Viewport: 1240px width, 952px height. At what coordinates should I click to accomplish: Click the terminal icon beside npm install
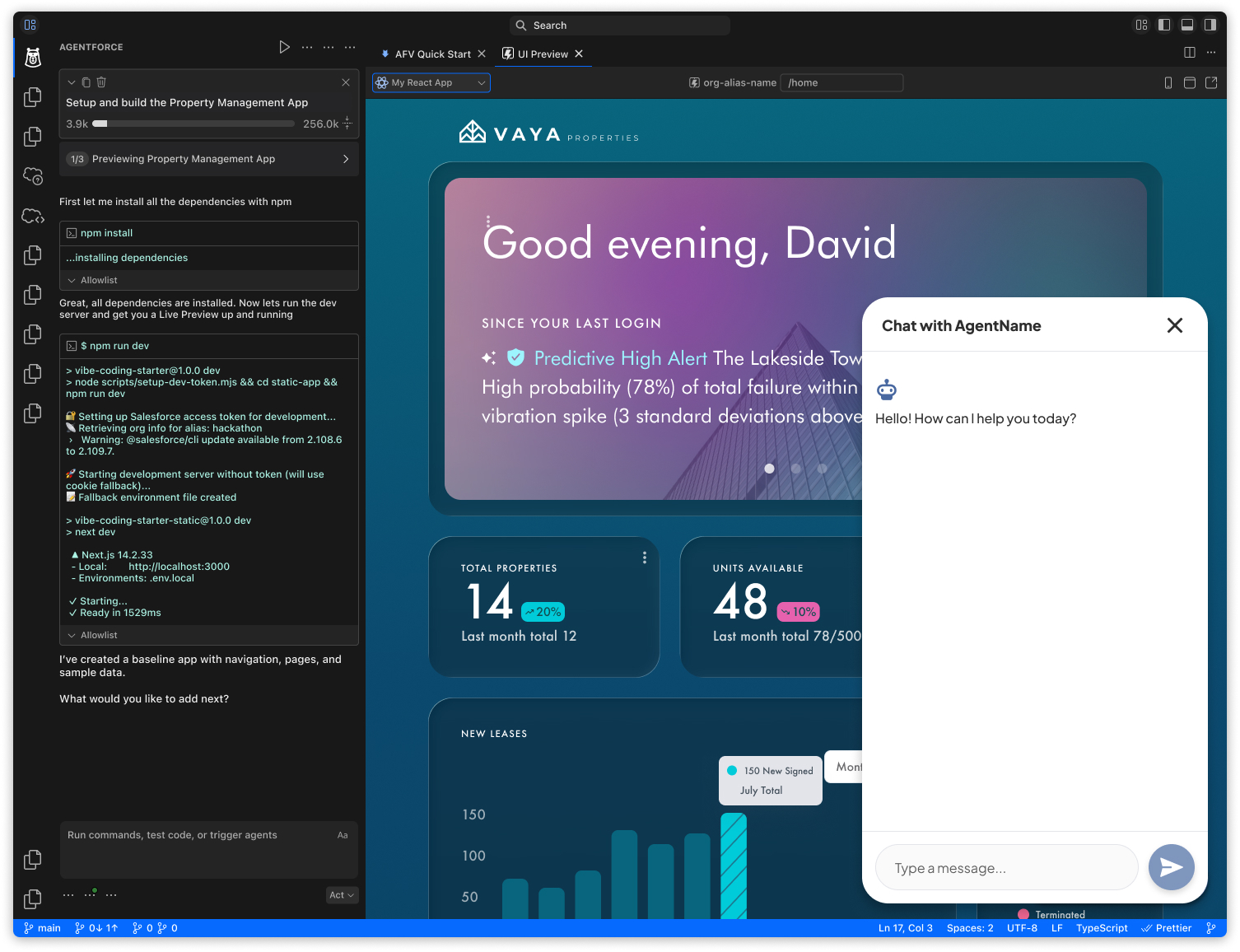tap(72, 233)
